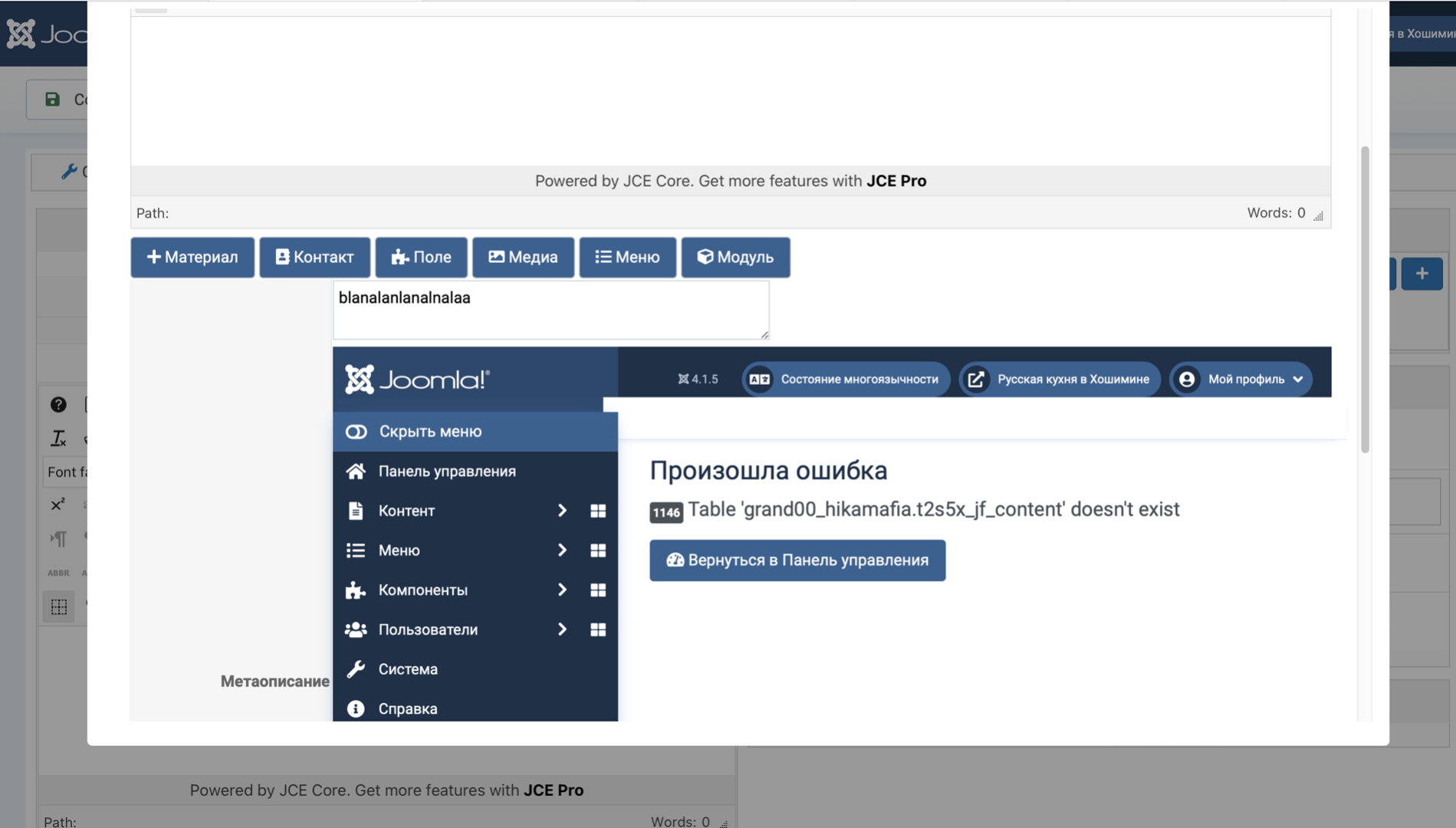
Task: Click the Модуль editor button
Action: point(735,257)
